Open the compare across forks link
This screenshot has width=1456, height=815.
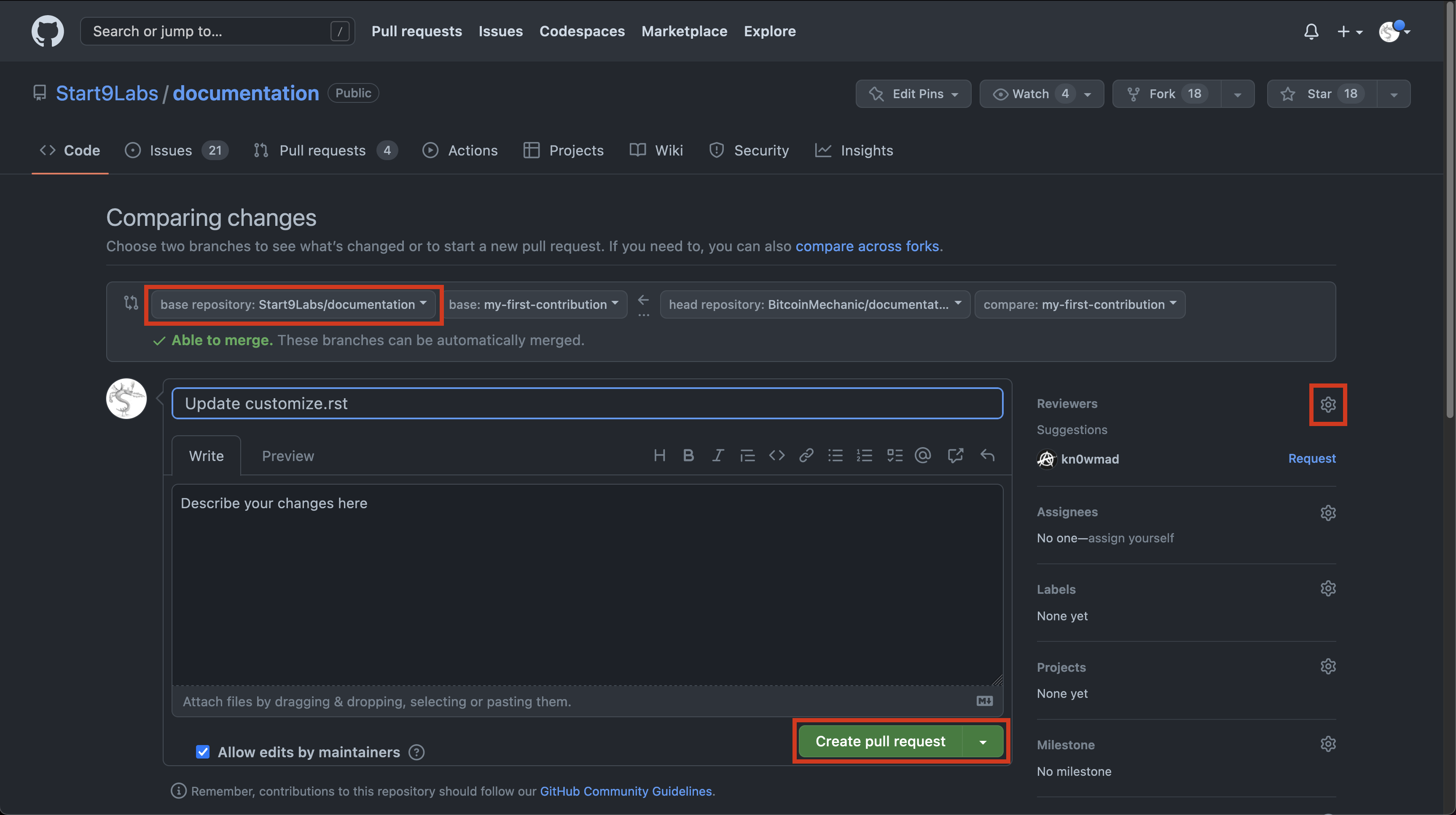tap(867, 247)
